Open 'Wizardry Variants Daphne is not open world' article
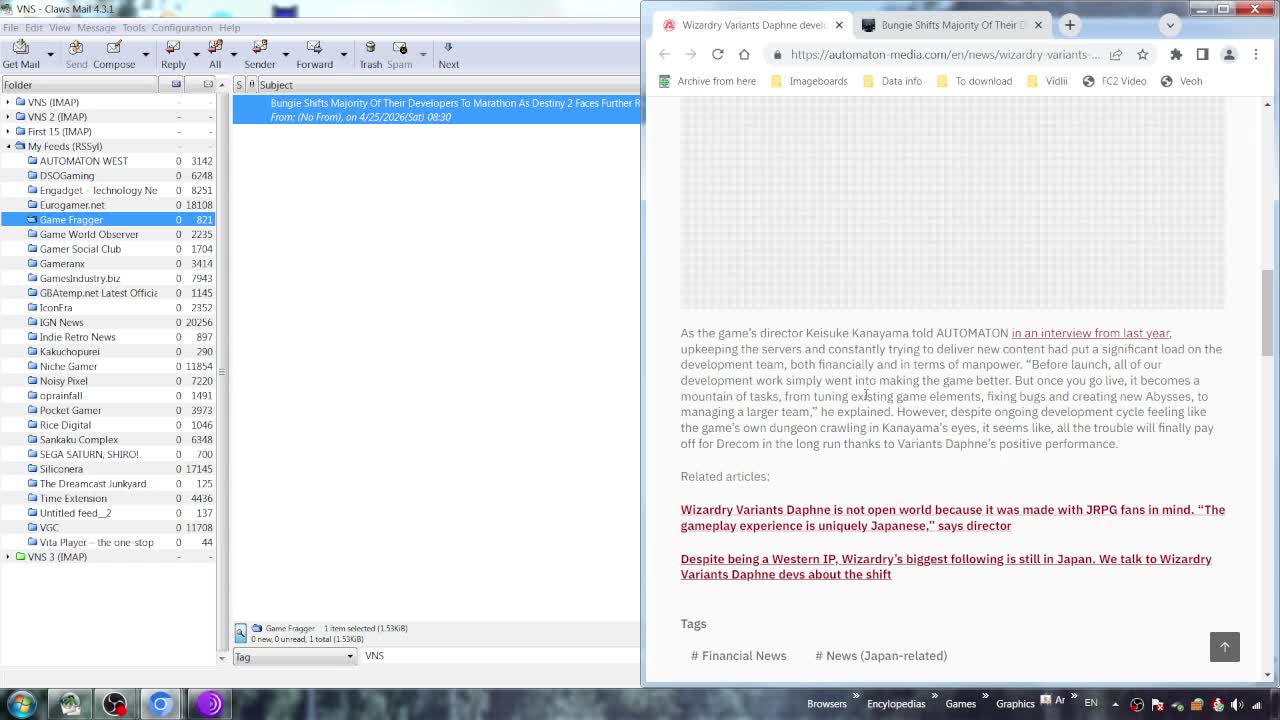Viewport: 1280px width, 720px height. coord(952,518)
